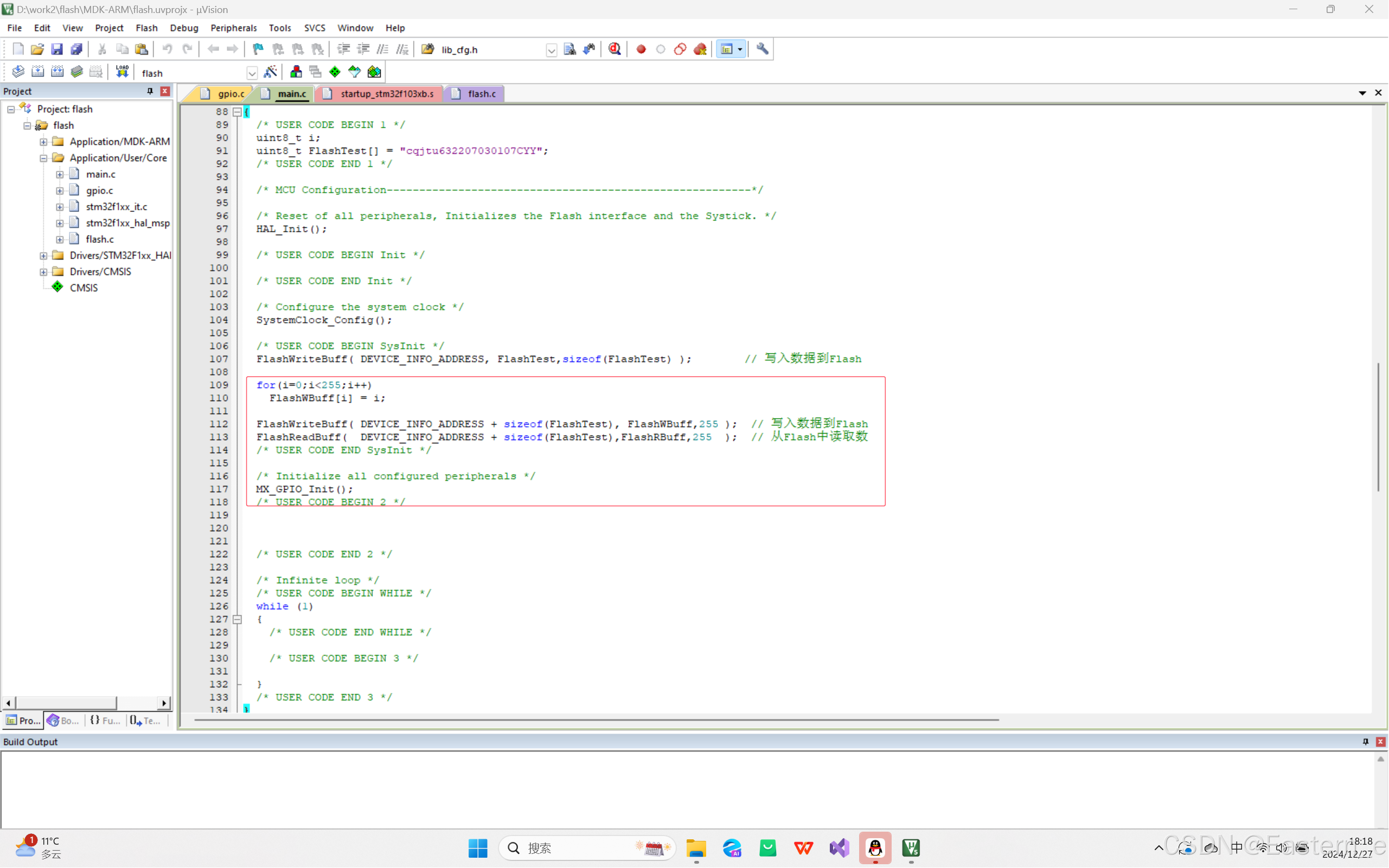Expand the Drivers/CMSIS folder
This screenshot has width=1389, height=868.
[x=43, y=272]
